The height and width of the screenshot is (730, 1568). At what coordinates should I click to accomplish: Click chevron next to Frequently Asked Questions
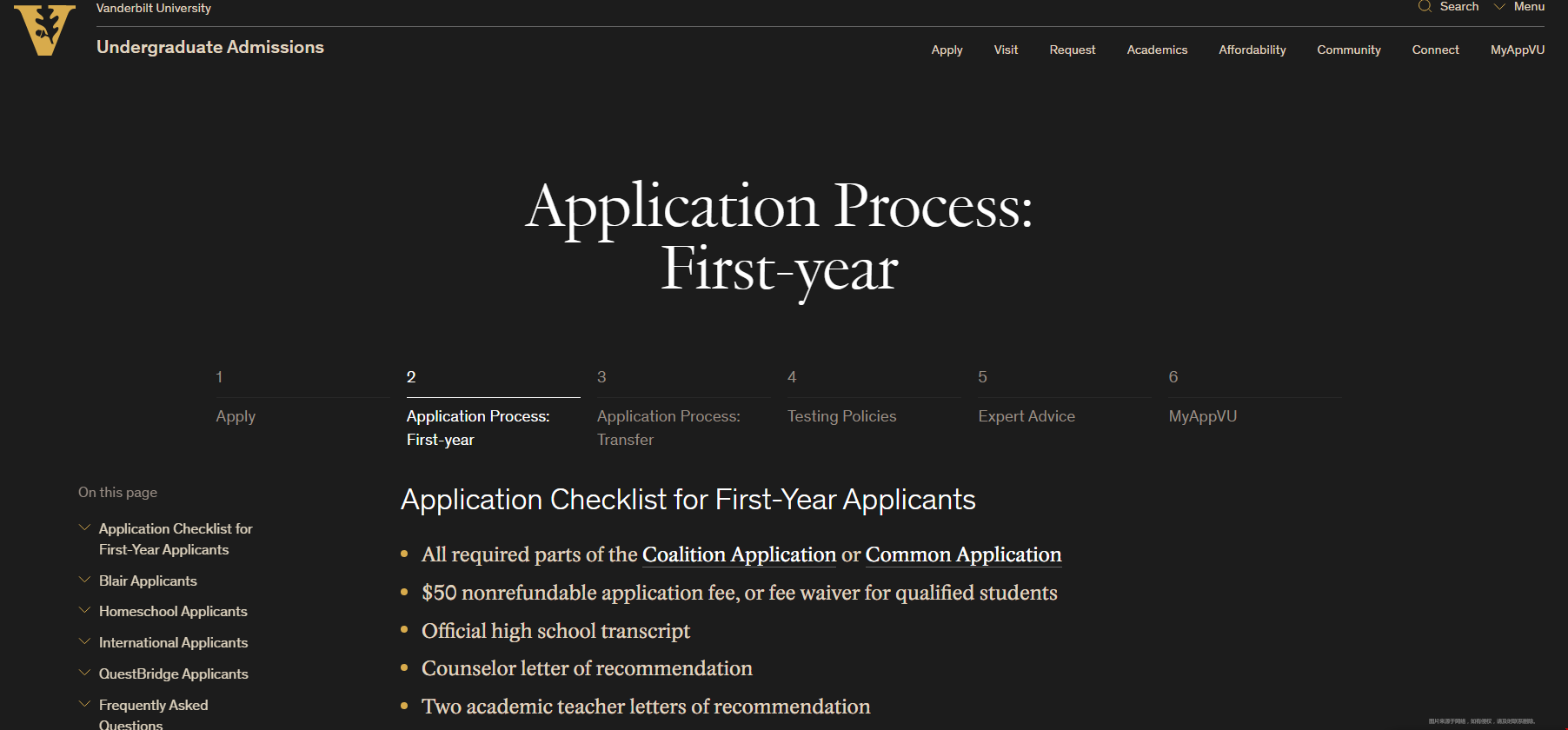coord(84,704)
